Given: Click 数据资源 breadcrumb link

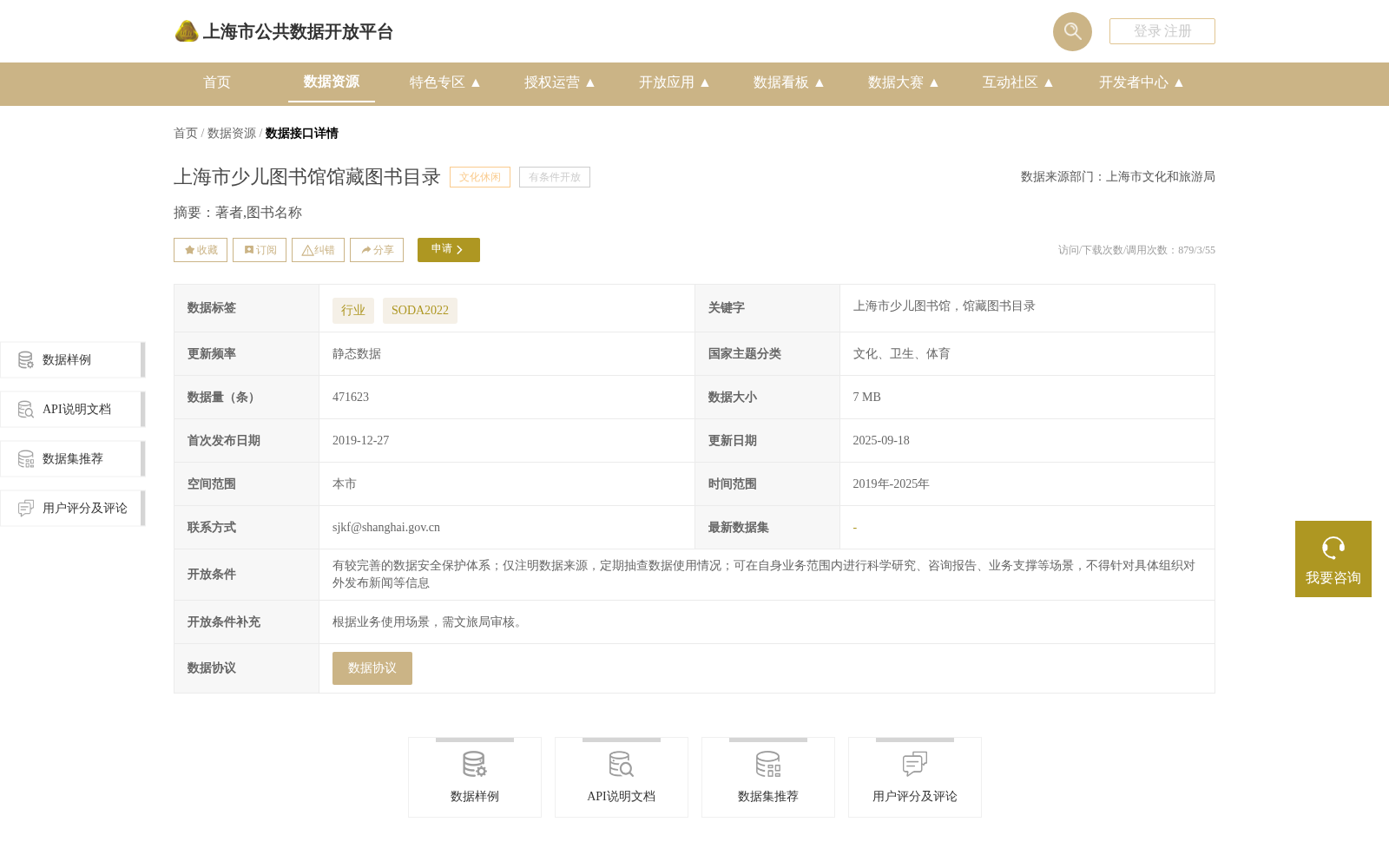Looking at the screenshot, I should pos(232,133).
